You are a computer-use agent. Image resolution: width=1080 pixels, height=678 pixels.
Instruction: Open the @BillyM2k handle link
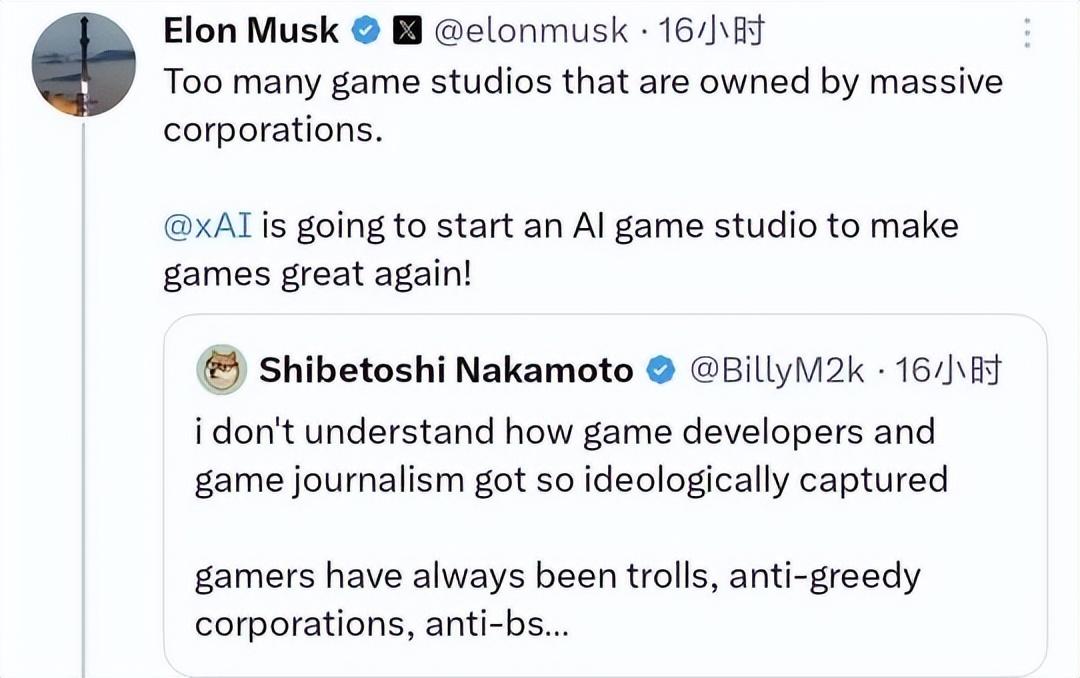pyautogui.click(x=777, y=371)
